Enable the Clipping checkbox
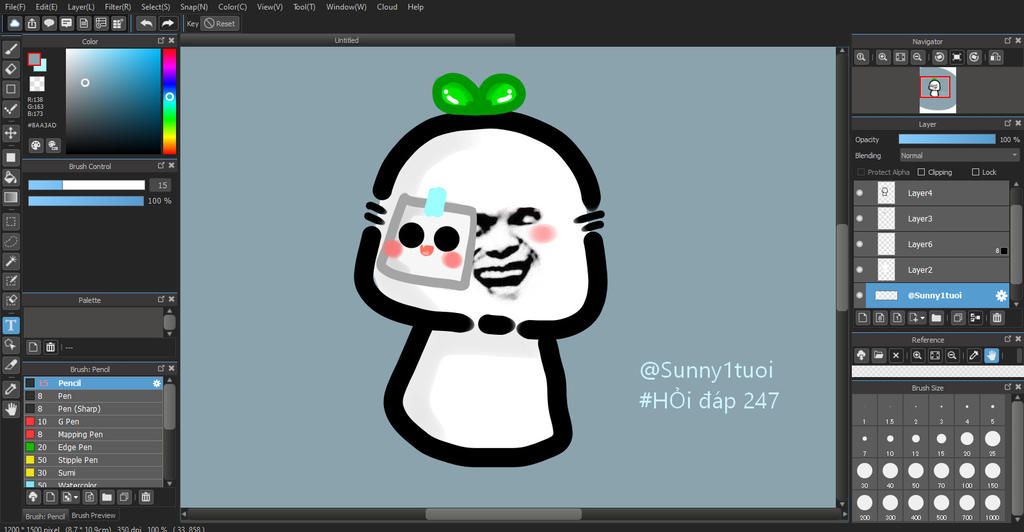This screenshot has height=532, width=1024. pos(921,172)
